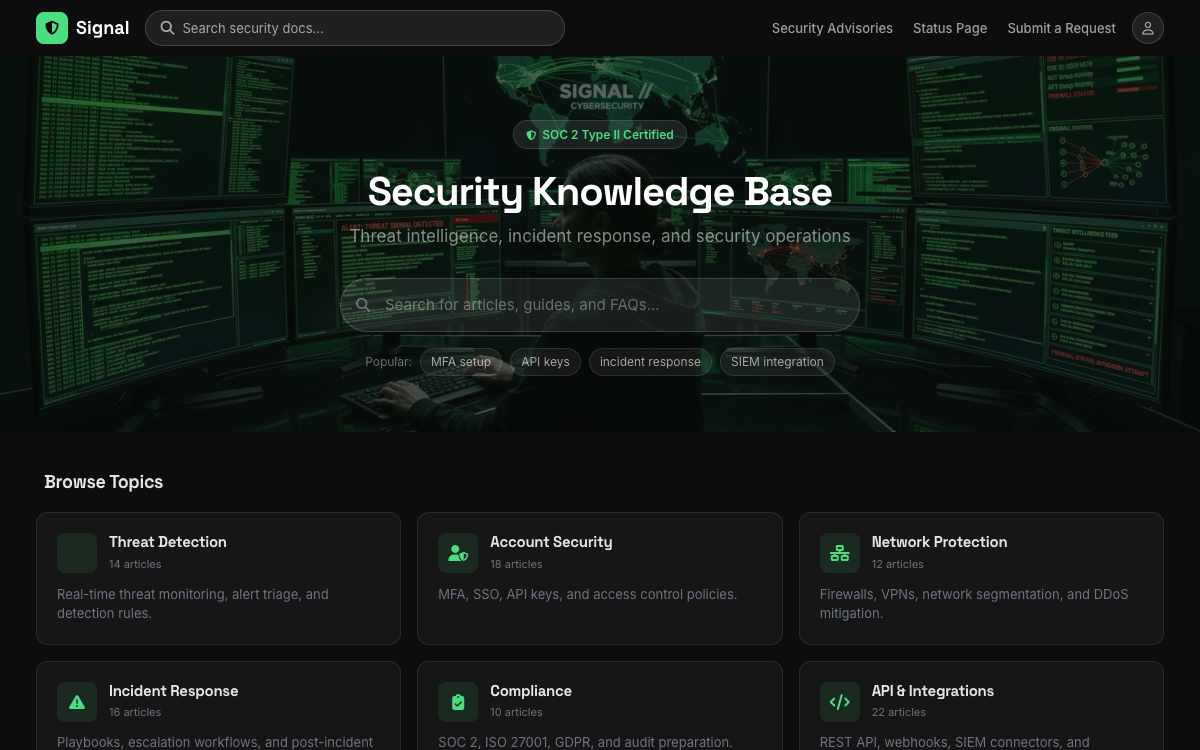Open the Status Page navigation link

point(950,28)
